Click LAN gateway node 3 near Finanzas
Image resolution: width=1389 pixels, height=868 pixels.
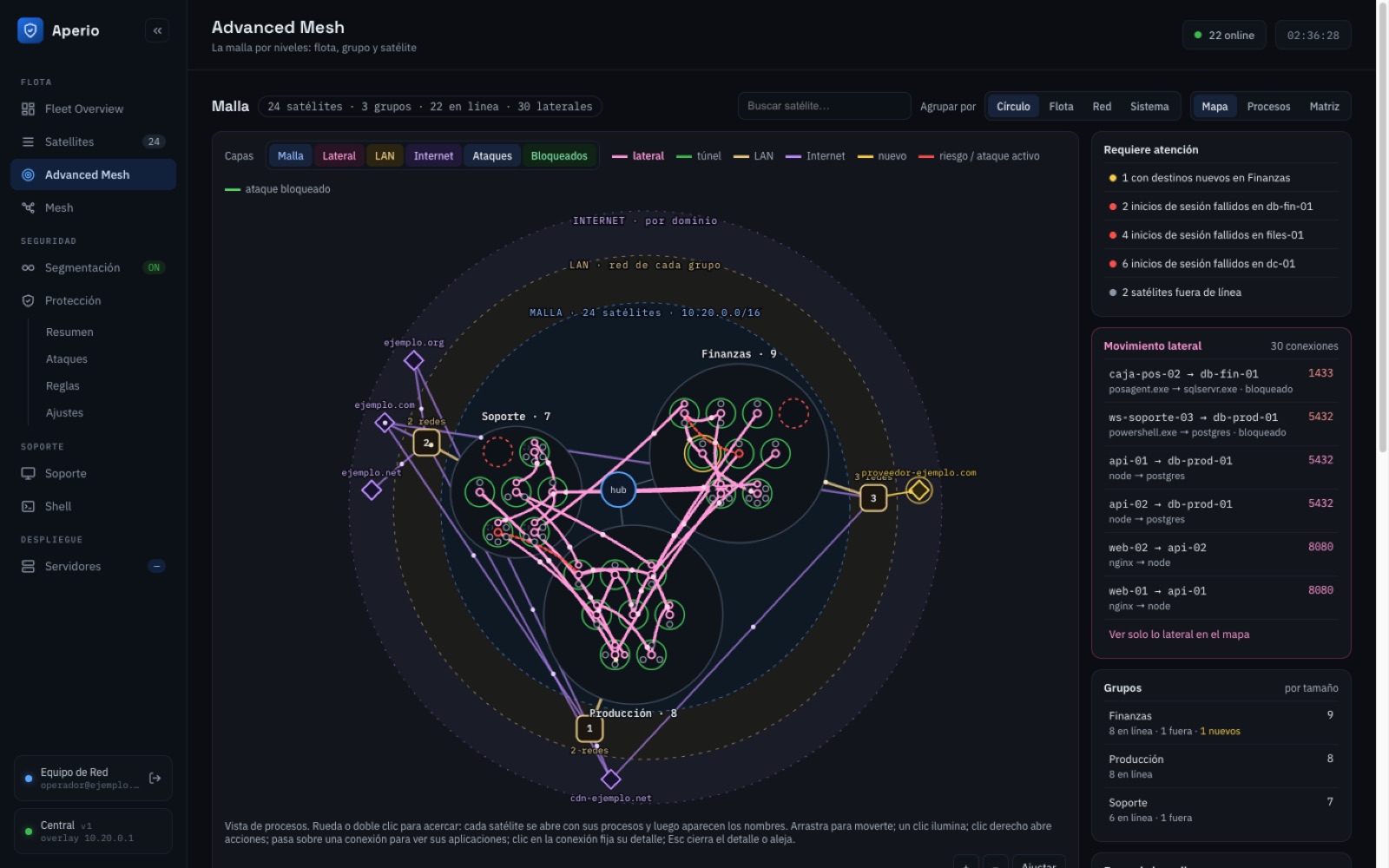(x=873, y=498)
